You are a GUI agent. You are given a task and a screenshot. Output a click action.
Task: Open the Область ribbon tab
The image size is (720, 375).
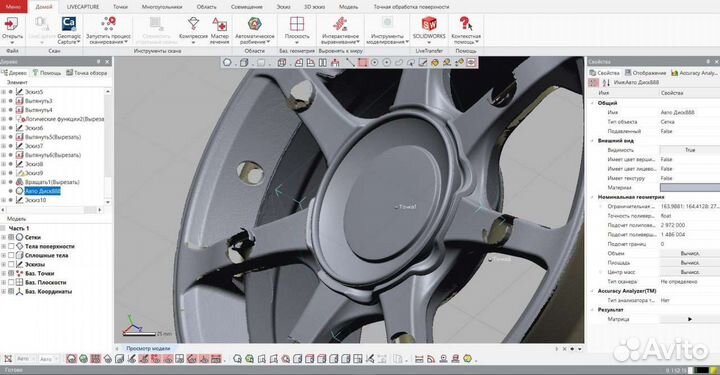(206, 7)
